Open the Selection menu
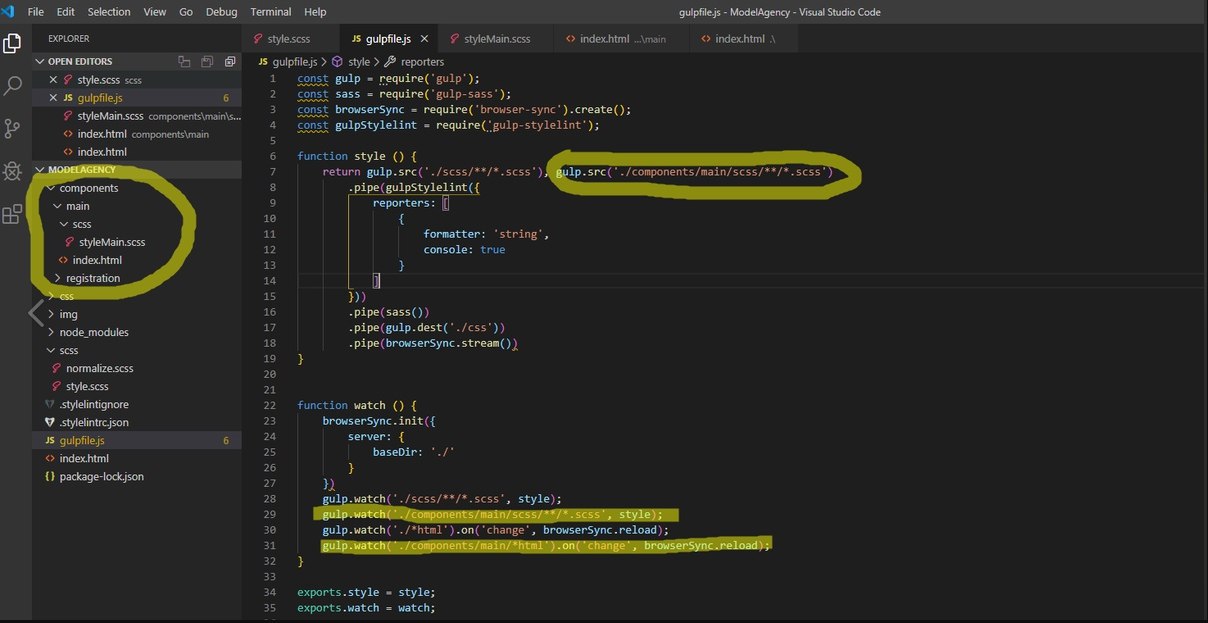This screenshot has height=623, width=1208. (109, 12)
